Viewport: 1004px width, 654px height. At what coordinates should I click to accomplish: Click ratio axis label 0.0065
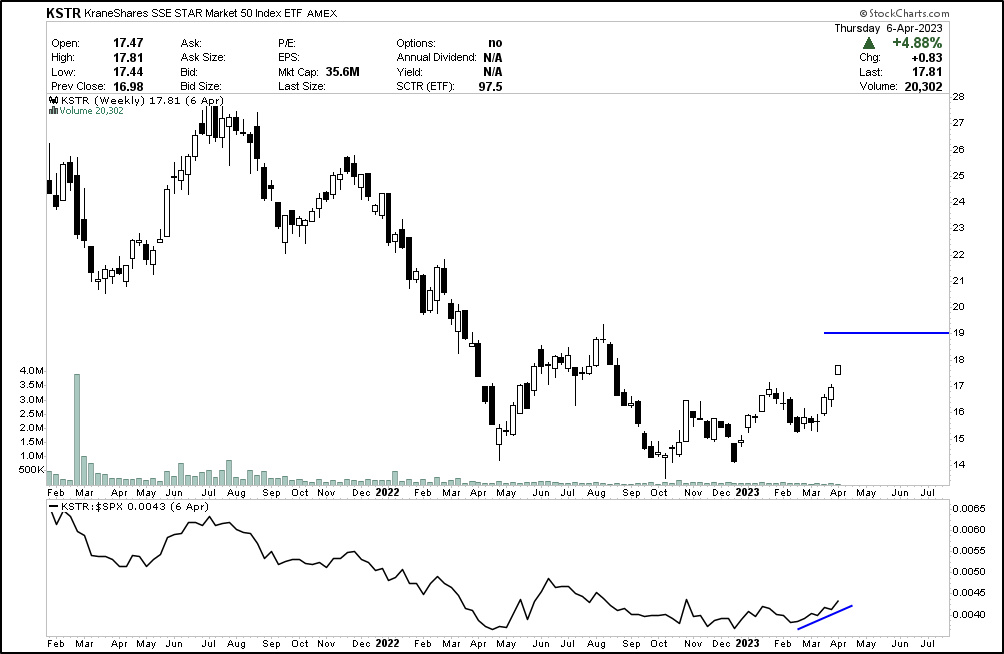pos(969,509)
